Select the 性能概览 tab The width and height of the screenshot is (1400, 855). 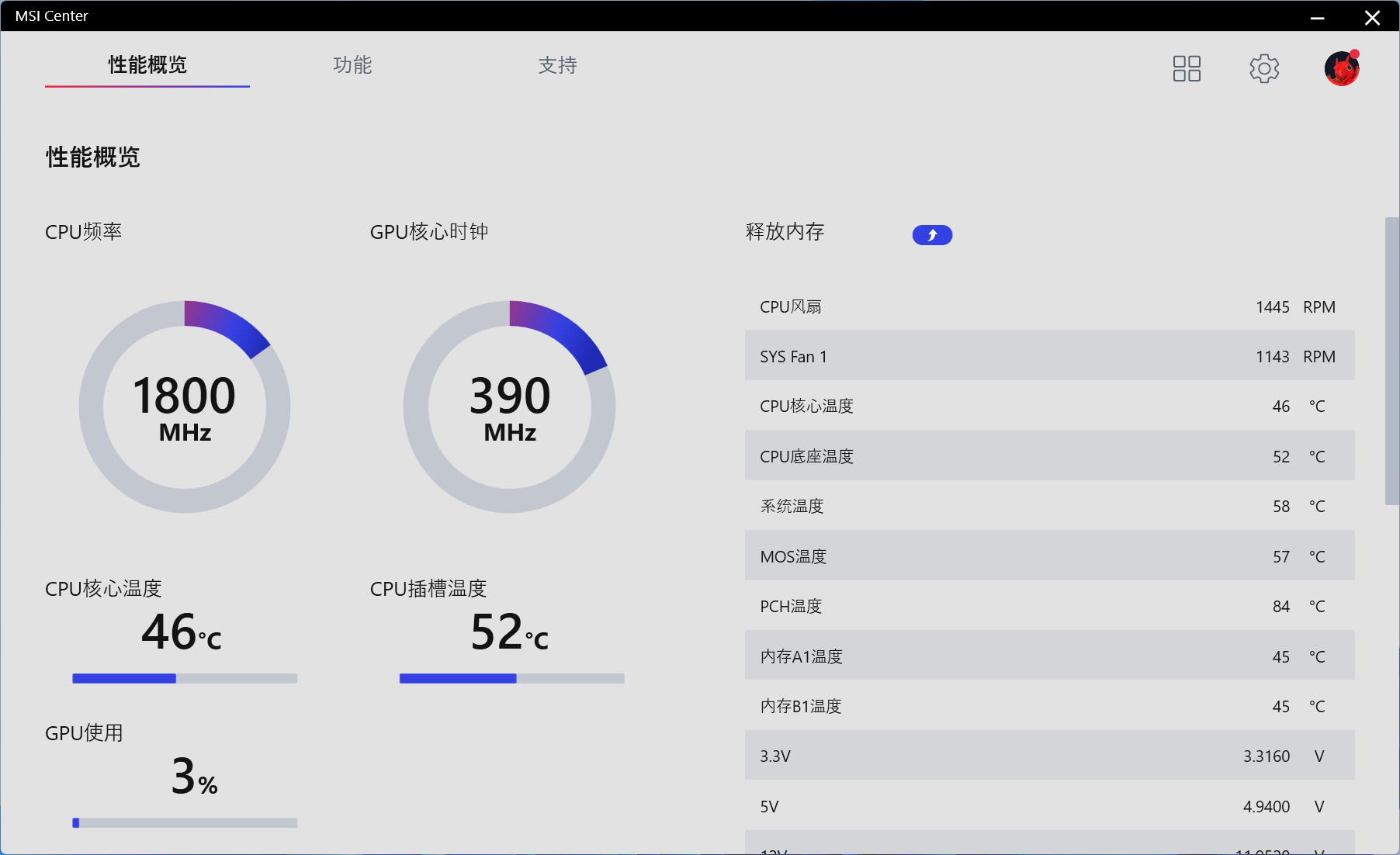pos(147,66)
